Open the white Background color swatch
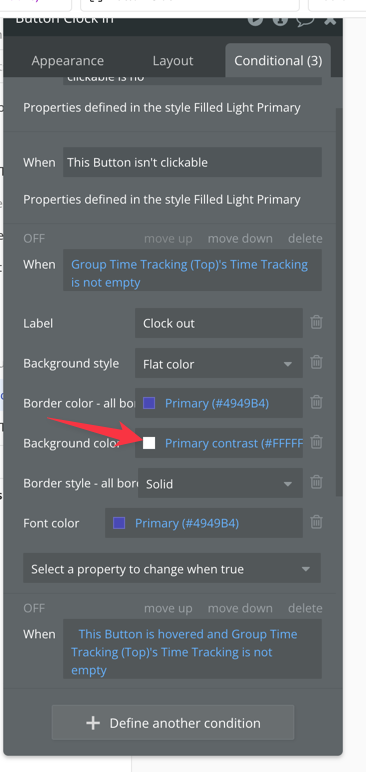Viewport: 366px width, 772px height. coord(149,443)
